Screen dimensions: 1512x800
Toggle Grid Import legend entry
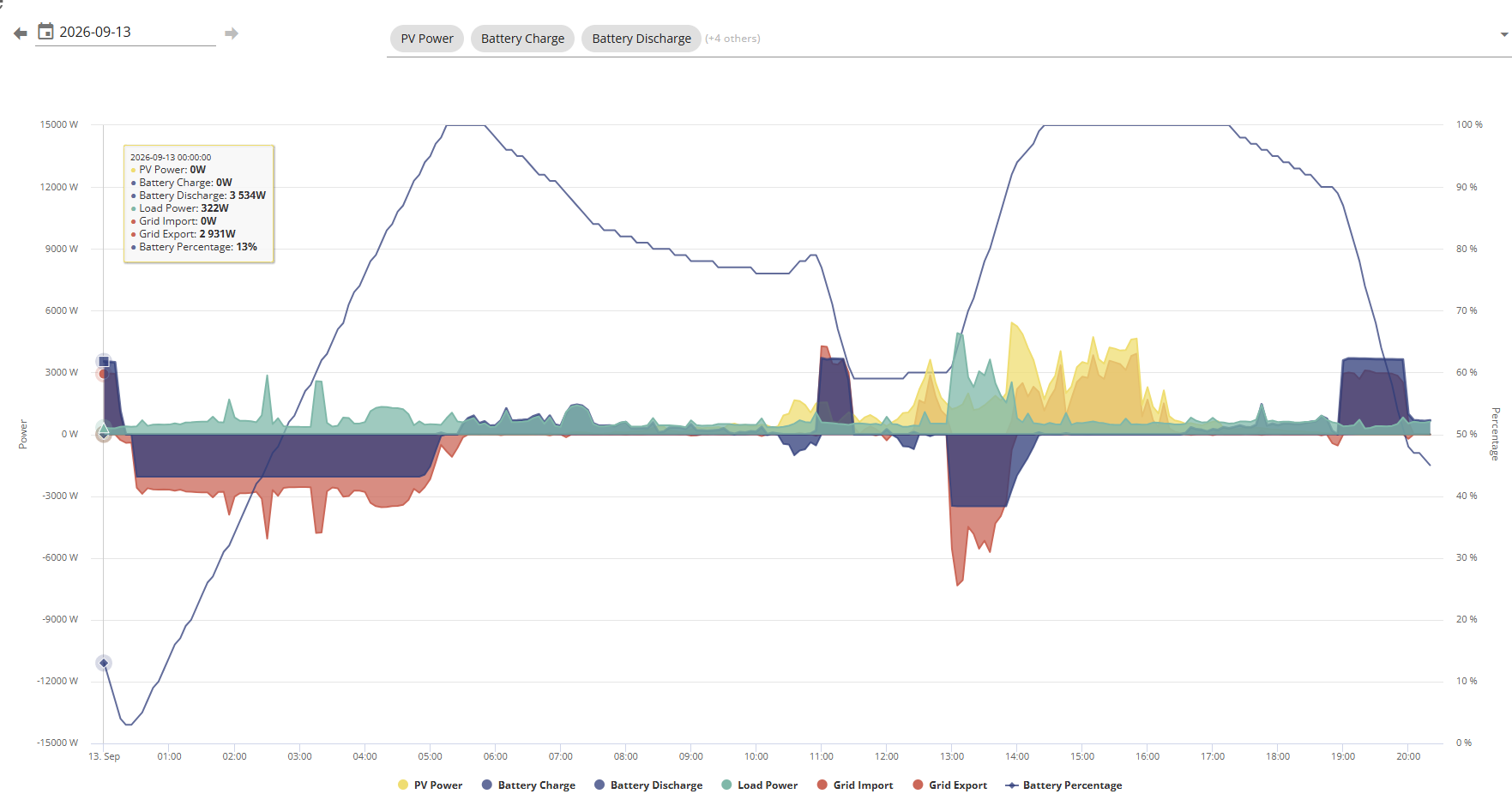855,785
